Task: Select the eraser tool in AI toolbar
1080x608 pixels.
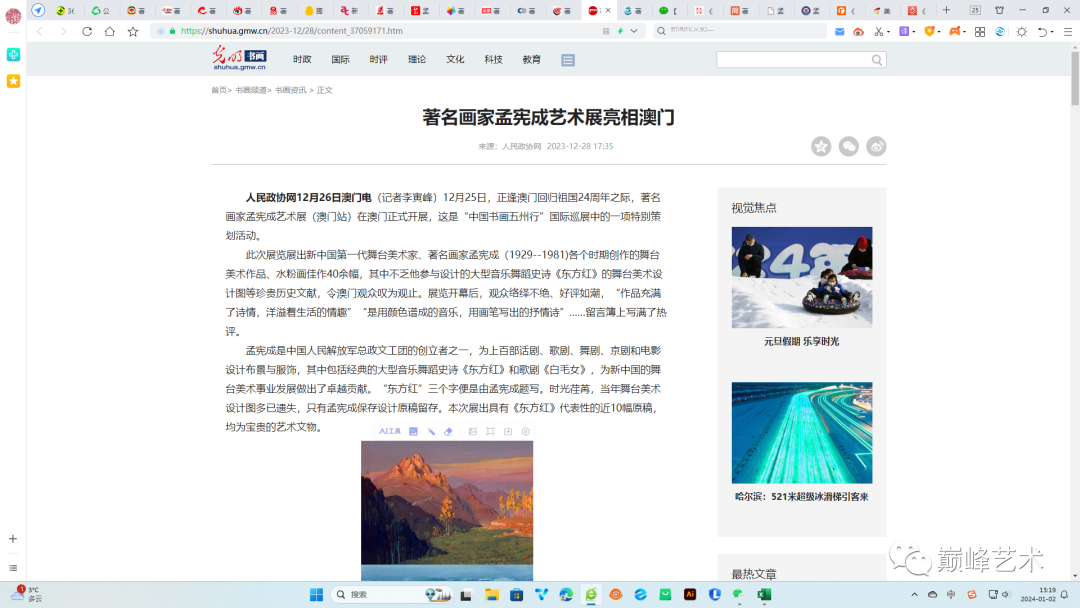Action: point(449,431)
